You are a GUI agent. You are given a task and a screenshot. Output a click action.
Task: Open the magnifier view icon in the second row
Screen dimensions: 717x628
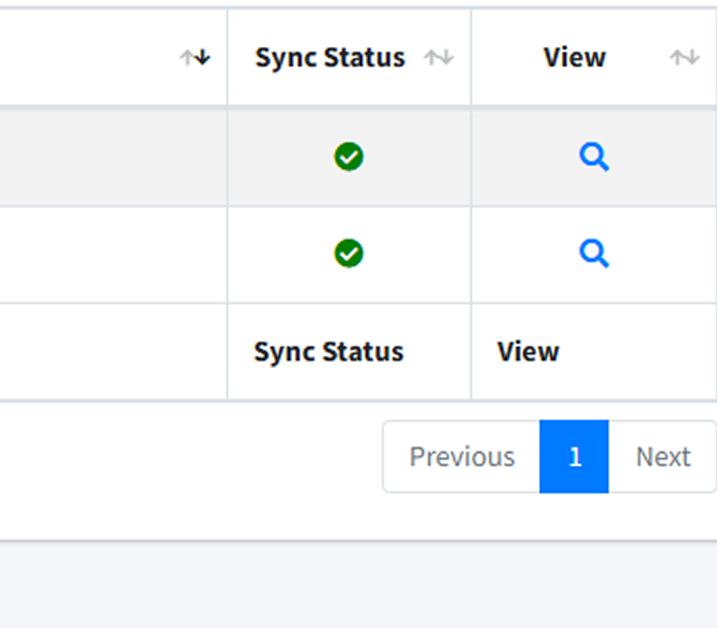[x=594, y=253]
